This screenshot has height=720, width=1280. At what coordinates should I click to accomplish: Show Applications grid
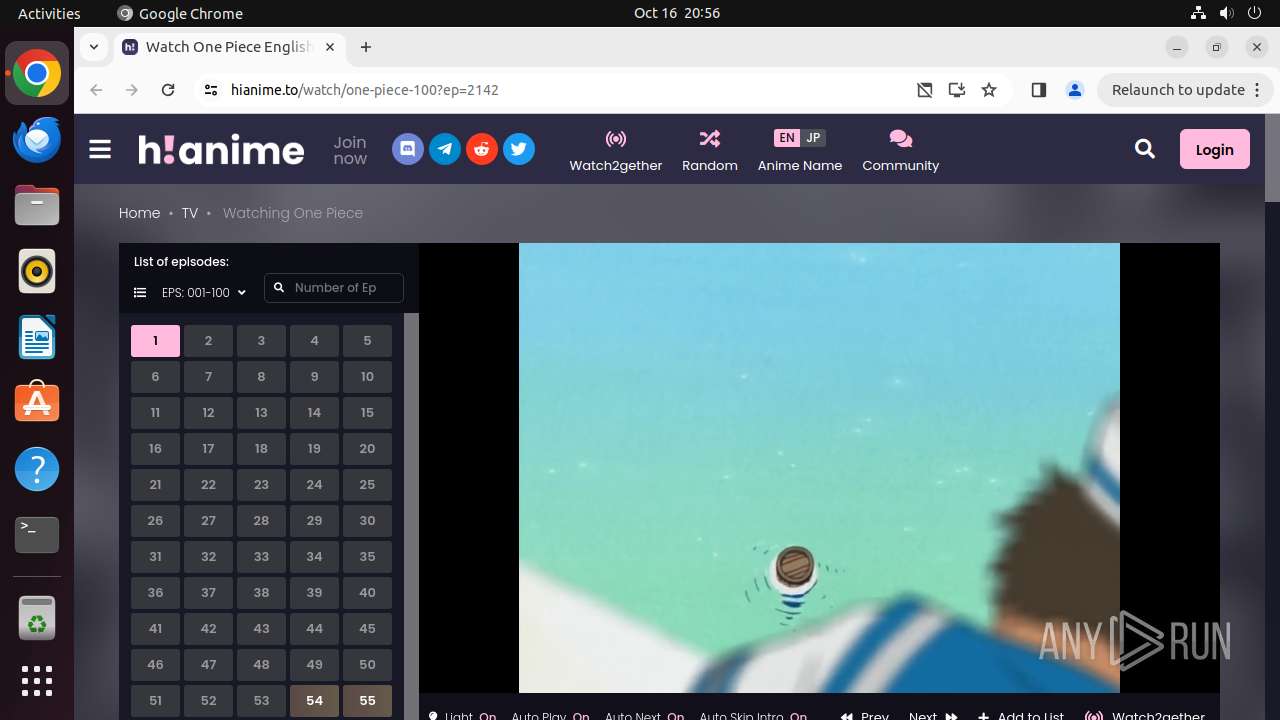pyautogui.click(x=37, y=681)
